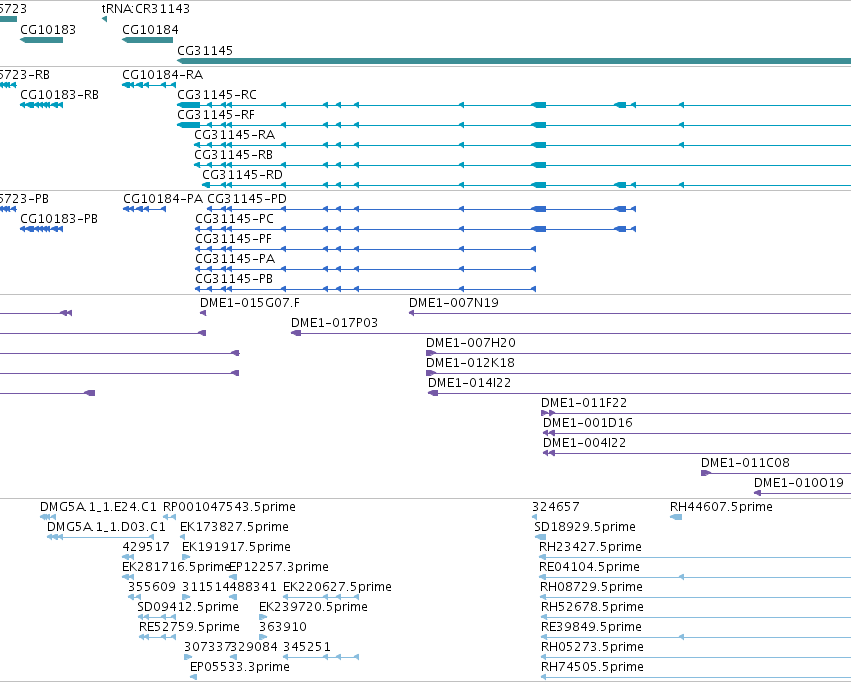Select clone DME1-011C08
The image size is (851, 682).
[745, 463]
